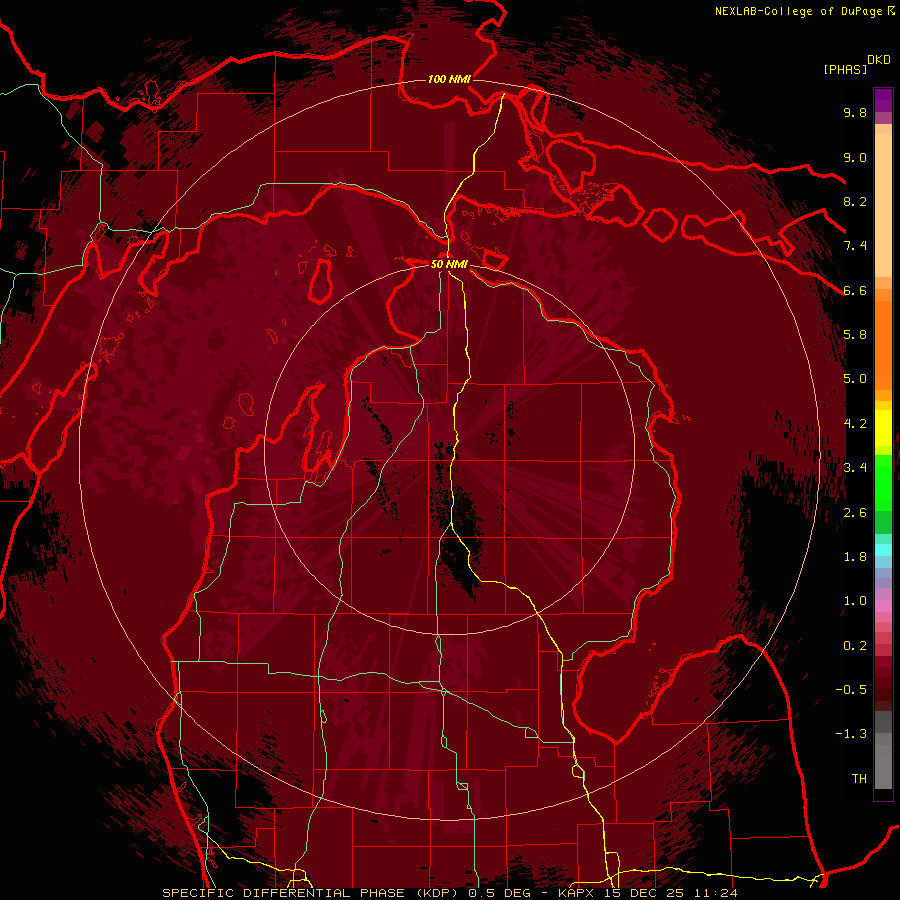Click the 11:24 timestamp
Screen dimensions: 900x900
(x=715, y=893)
